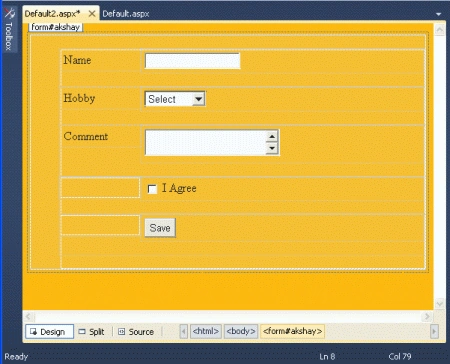Viewport: 450px width, 364px height.
Task: Click horizontal scrollbar left arrow
Action: [28, 316]
